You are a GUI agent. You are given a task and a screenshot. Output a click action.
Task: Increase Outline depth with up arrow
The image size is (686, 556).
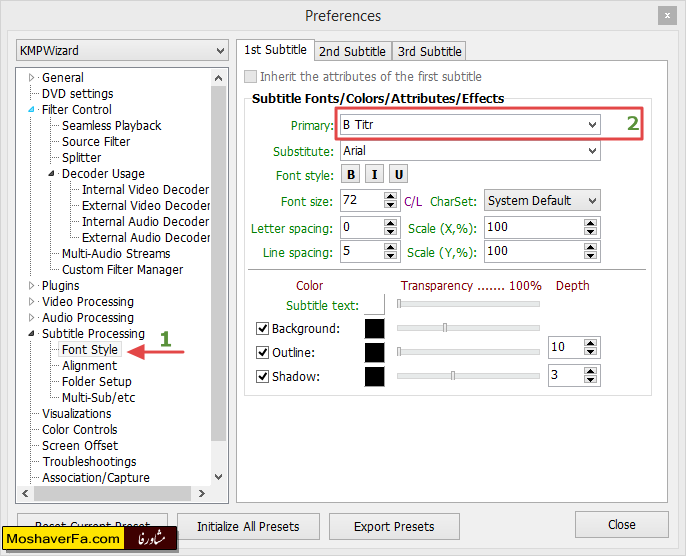pos(591,343)
